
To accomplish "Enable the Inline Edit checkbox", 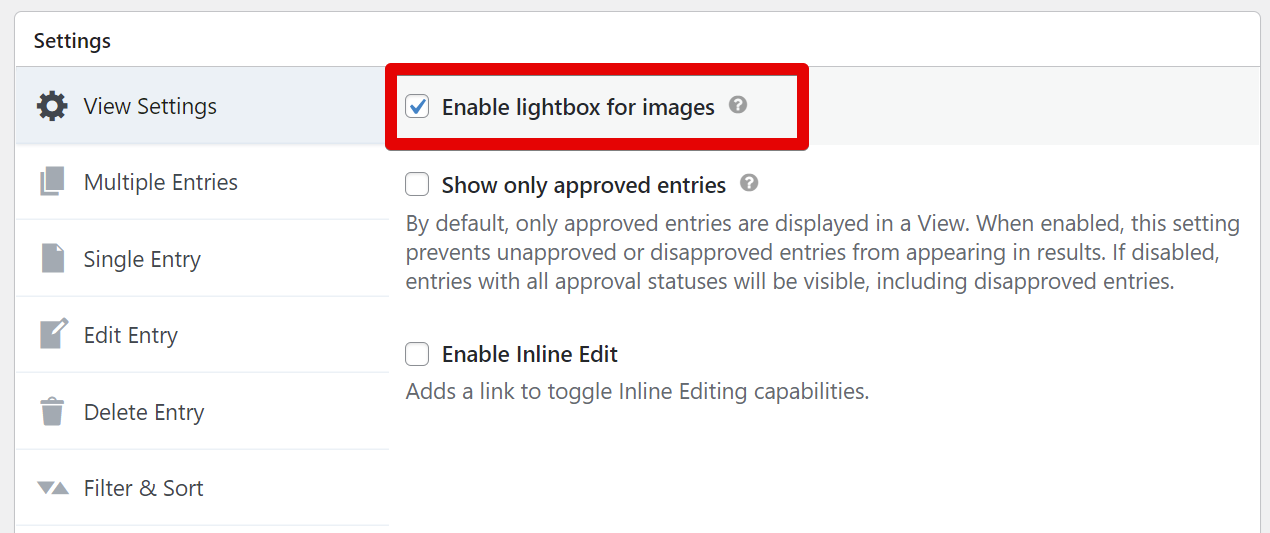I will [x=417, y=354].
